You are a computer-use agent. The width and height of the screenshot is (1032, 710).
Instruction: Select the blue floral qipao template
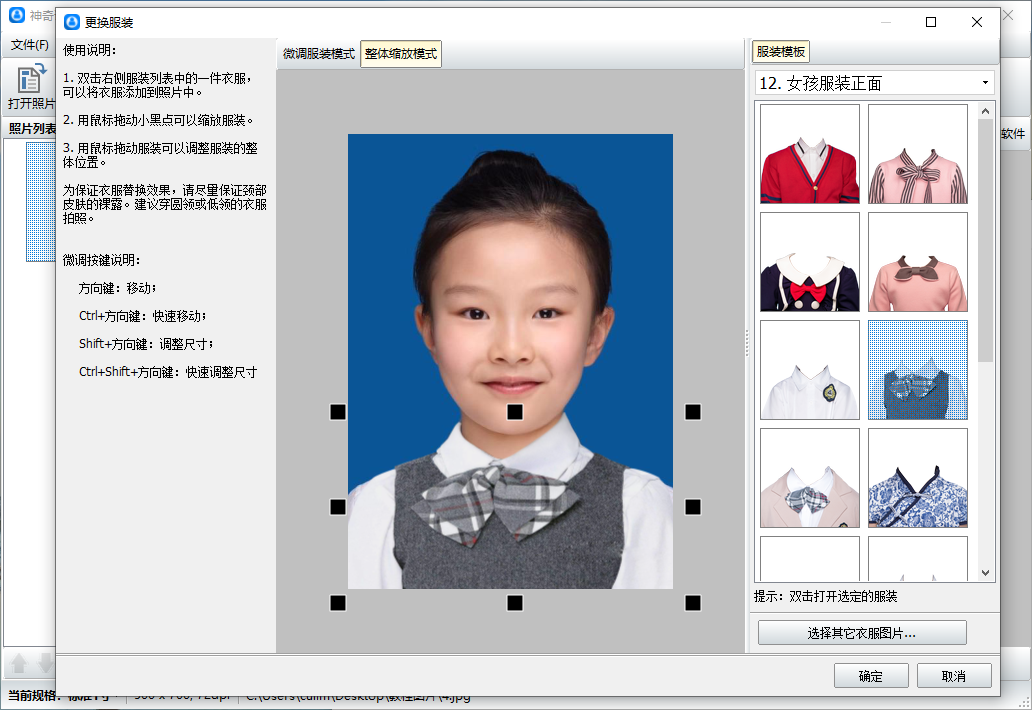click(x=918, y=478)
